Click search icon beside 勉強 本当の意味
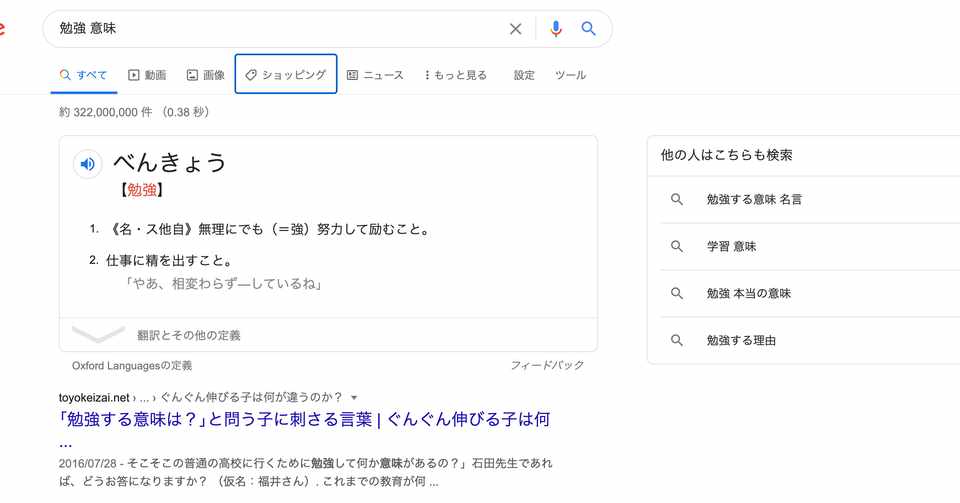The height and width of the screenshot is (503, 960). coord(677,293)
